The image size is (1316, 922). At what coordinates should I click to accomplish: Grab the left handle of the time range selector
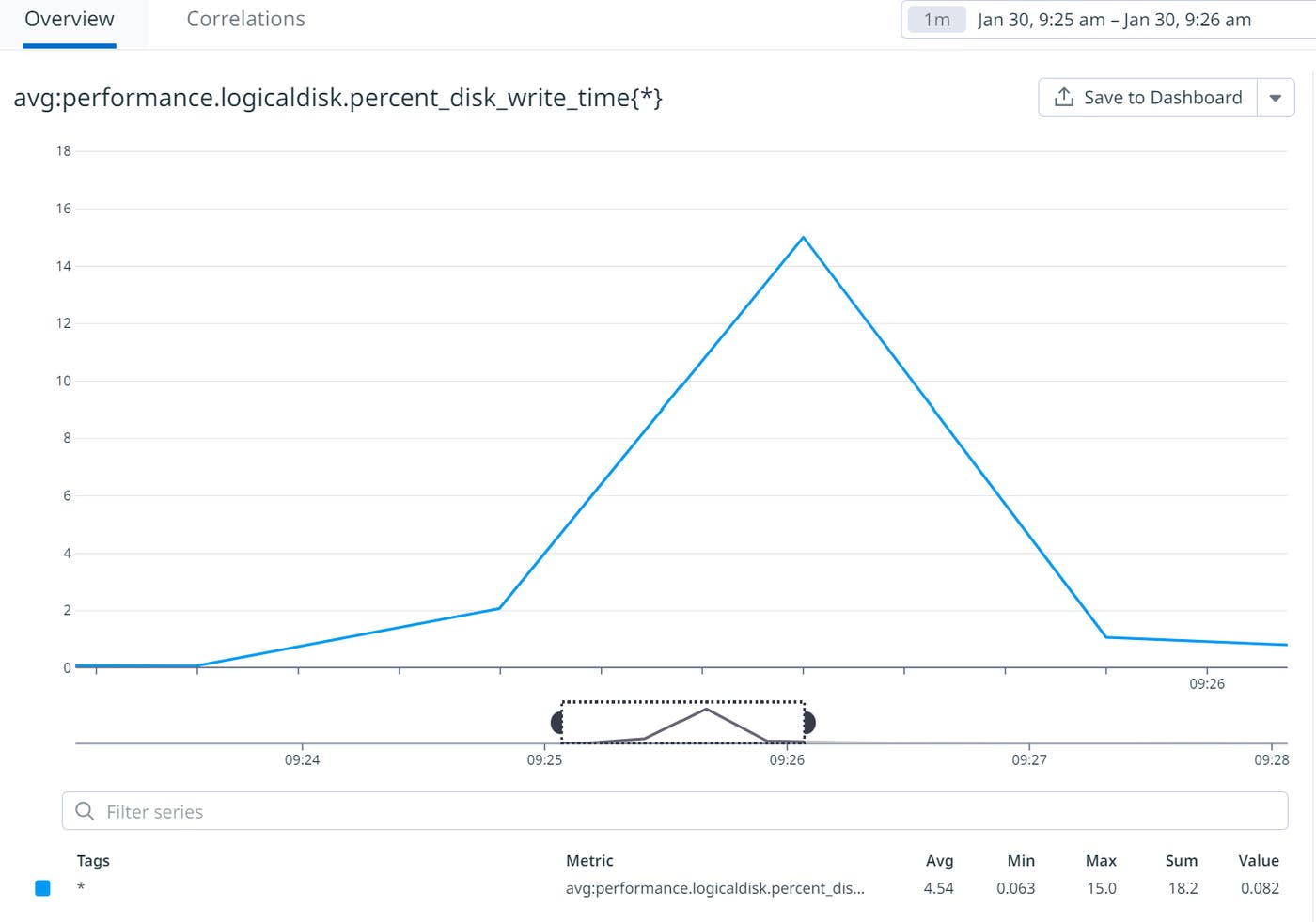[x=556, y=722]
